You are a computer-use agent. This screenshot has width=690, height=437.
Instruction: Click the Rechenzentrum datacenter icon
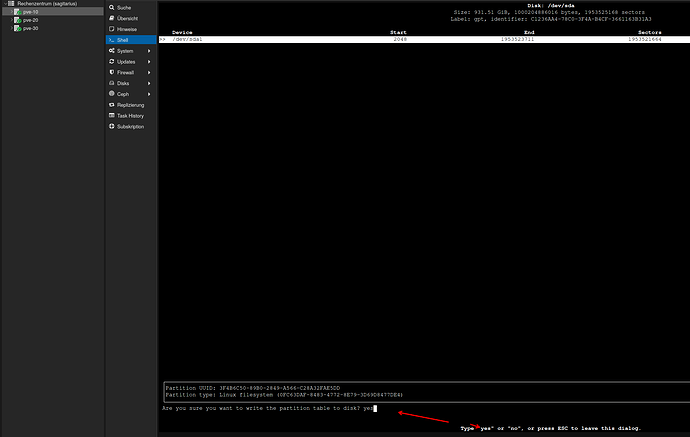click(x=11, y=4)
